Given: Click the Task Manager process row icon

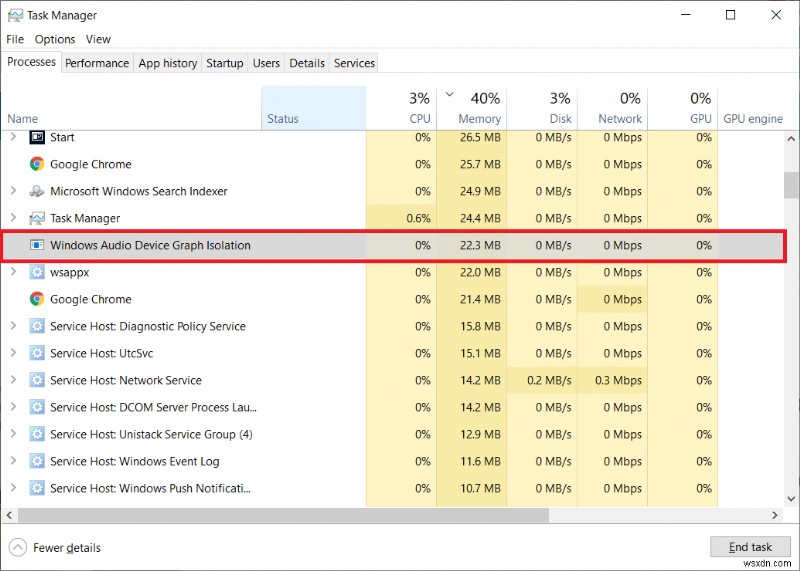Looking at the screenshot, I should click(37, 218).
